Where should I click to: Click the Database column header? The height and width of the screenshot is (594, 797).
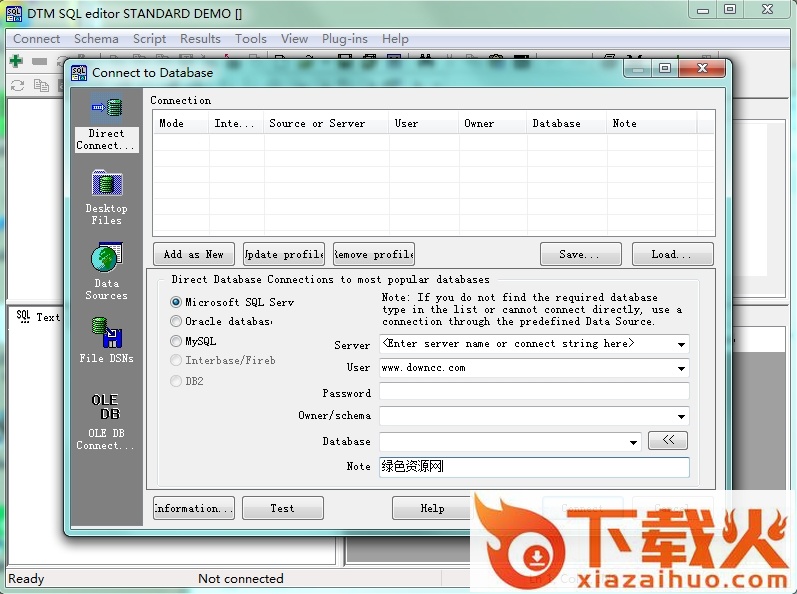tap(567, 123)
